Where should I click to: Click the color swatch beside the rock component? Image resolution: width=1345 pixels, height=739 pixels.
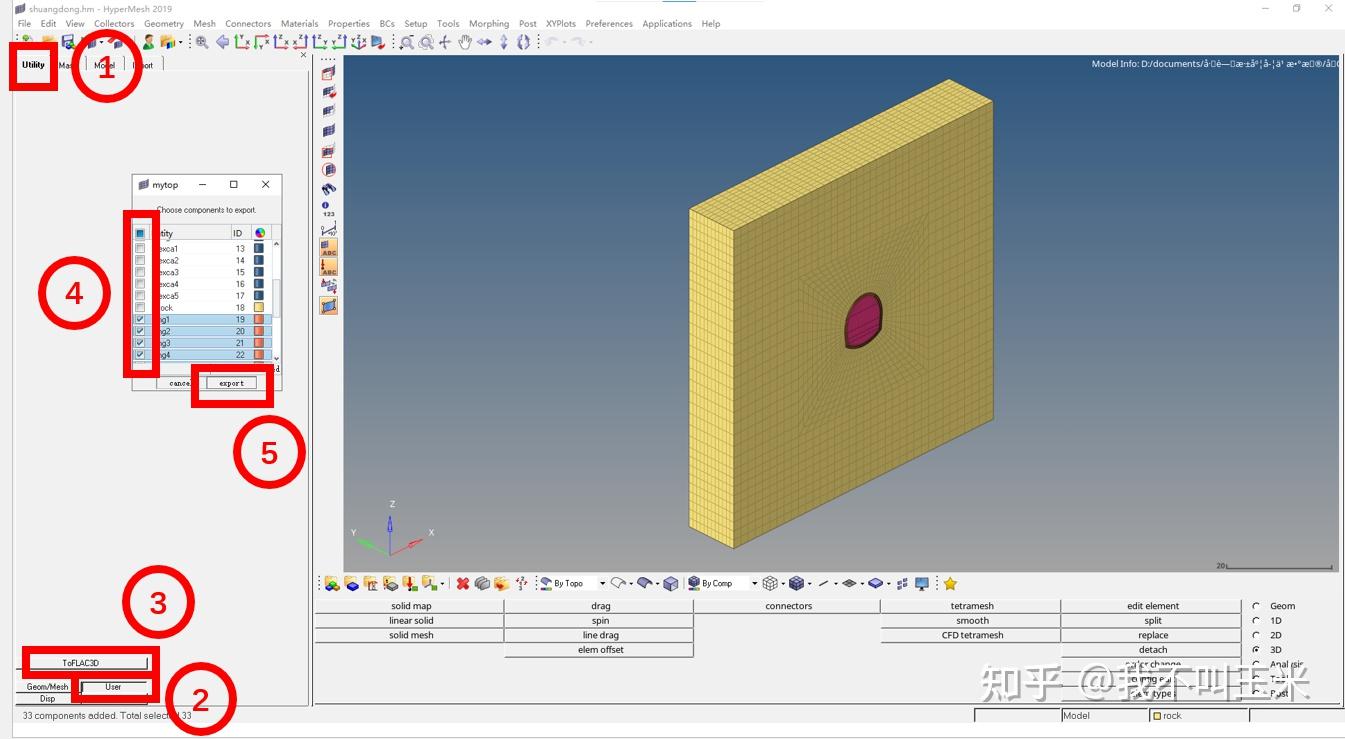tap(260, 306)
